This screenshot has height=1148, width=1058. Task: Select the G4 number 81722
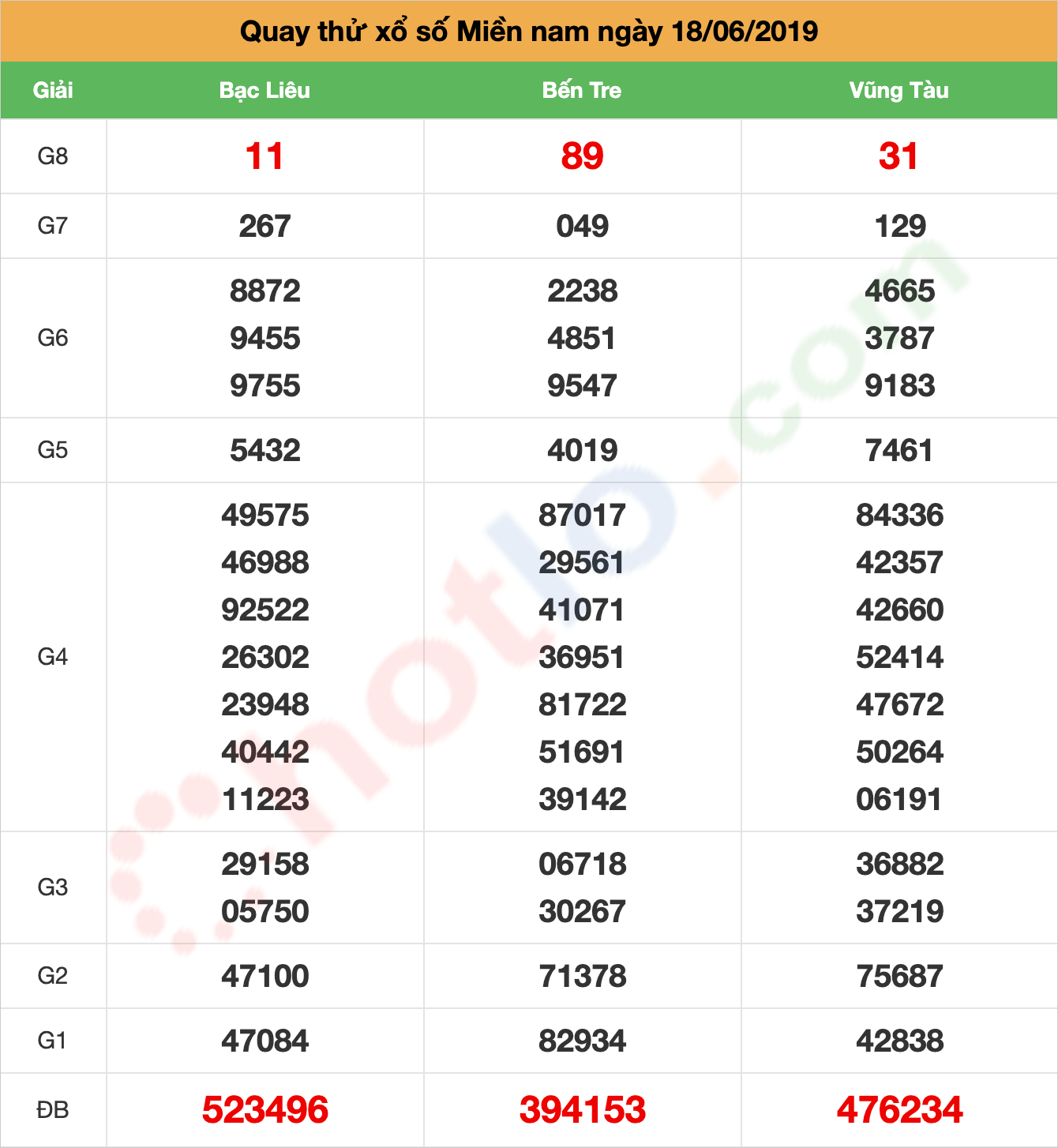pyautogui.click(x=582, y=705)
